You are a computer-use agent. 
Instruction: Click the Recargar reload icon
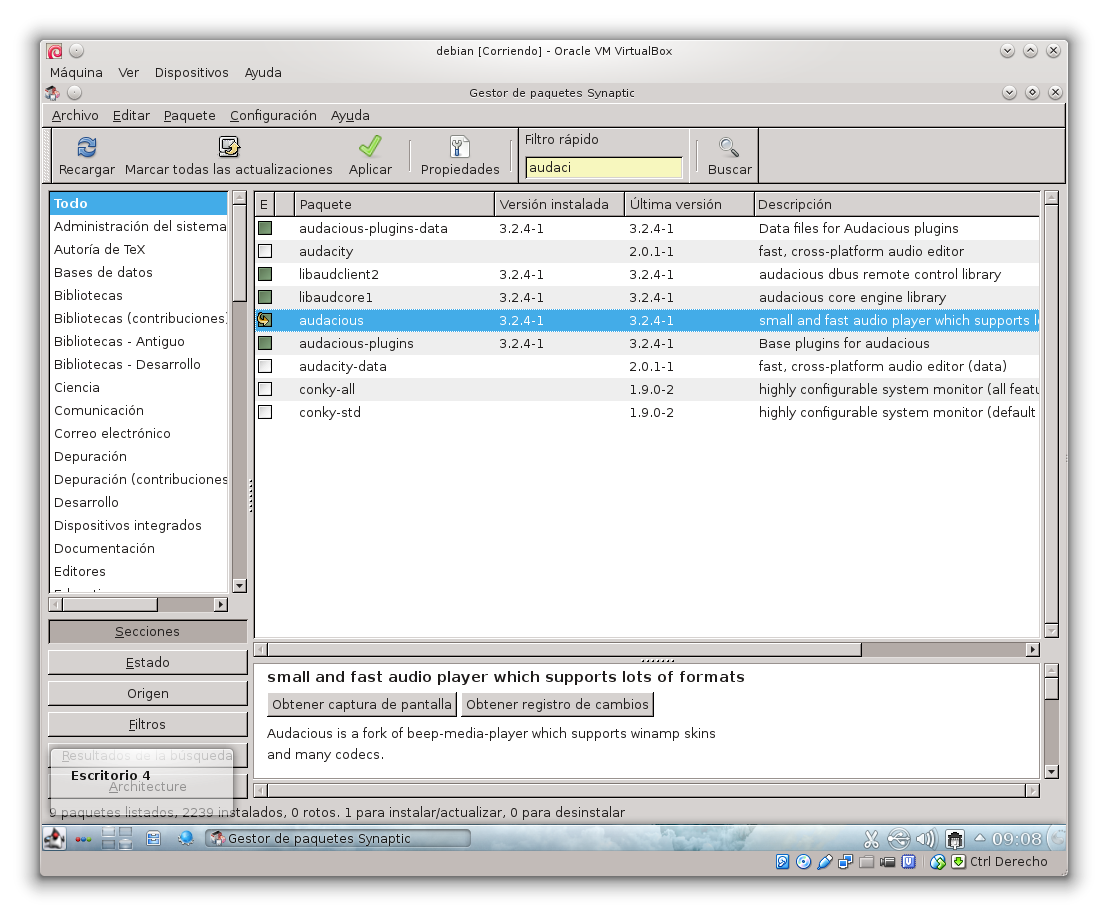[x=86, y=147]
